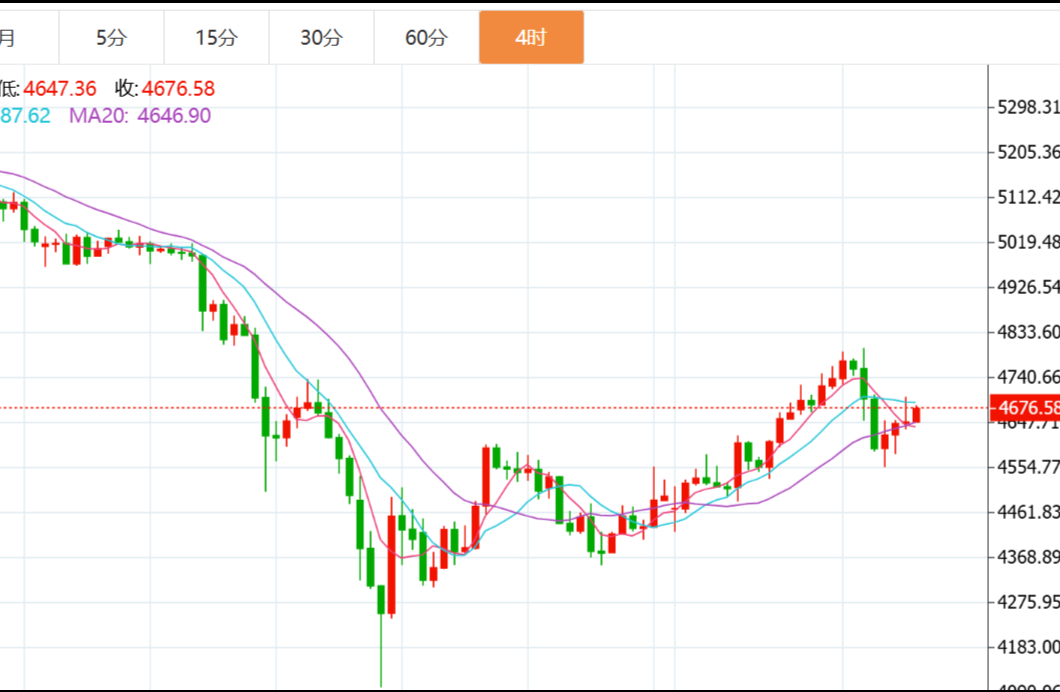
Task: Click the cyan moving average value 87.62
Action: (25, 115)
